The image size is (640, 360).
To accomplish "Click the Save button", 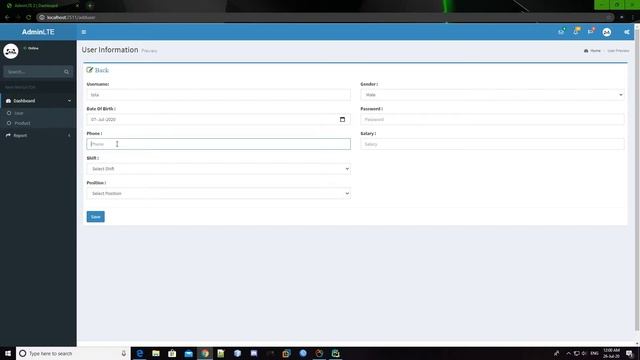I will (96, 217).
